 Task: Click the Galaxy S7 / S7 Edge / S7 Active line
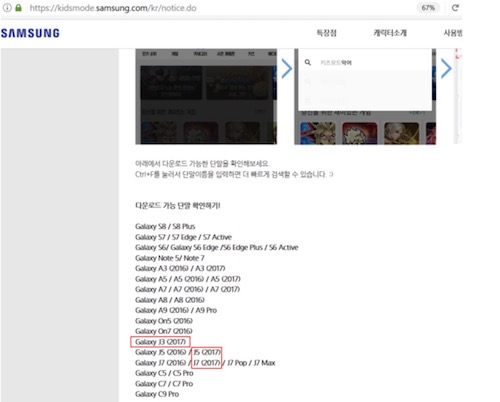(x=183, y=237)
